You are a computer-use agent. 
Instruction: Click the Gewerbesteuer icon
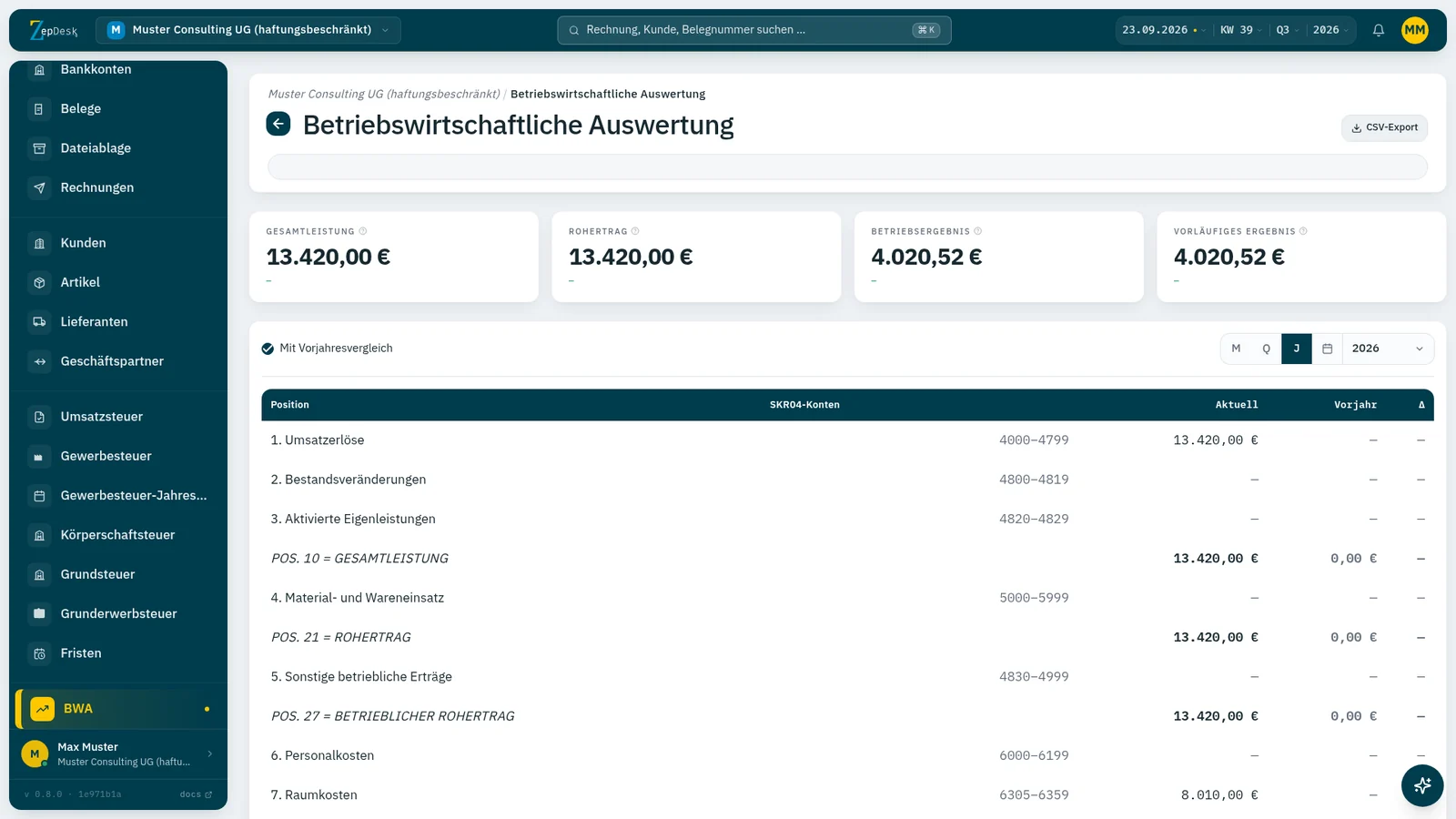39,457
